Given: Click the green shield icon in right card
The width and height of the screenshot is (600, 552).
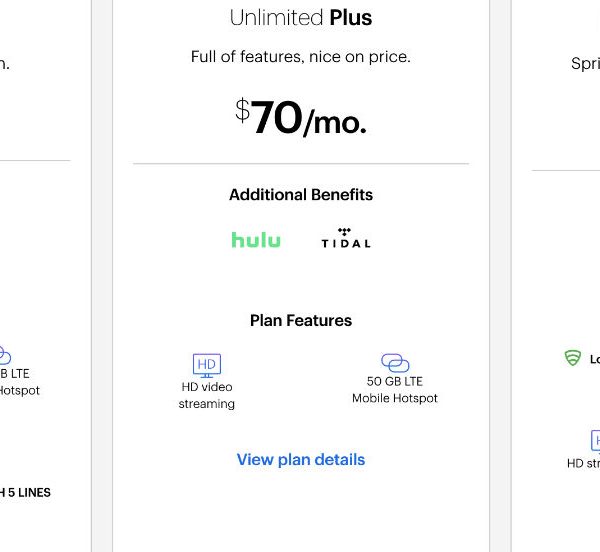Looking at the screenshot, I should tap(573, 358).
